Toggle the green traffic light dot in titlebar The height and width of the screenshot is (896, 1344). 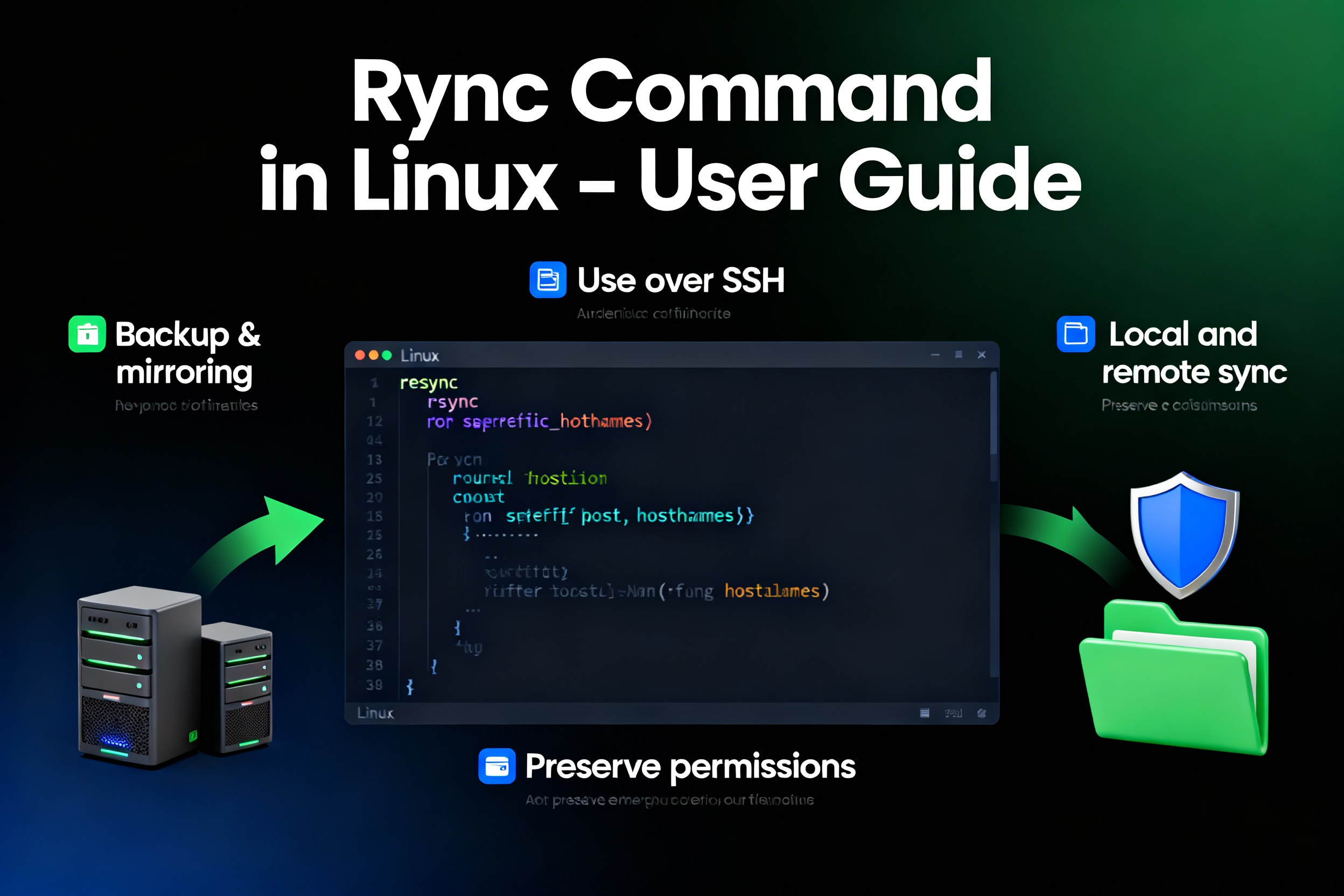(387, 355)
